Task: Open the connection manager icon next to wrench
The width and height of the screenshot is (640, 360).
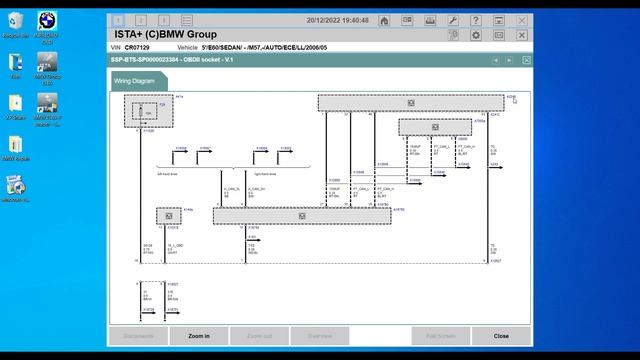Action: [430, 20]
